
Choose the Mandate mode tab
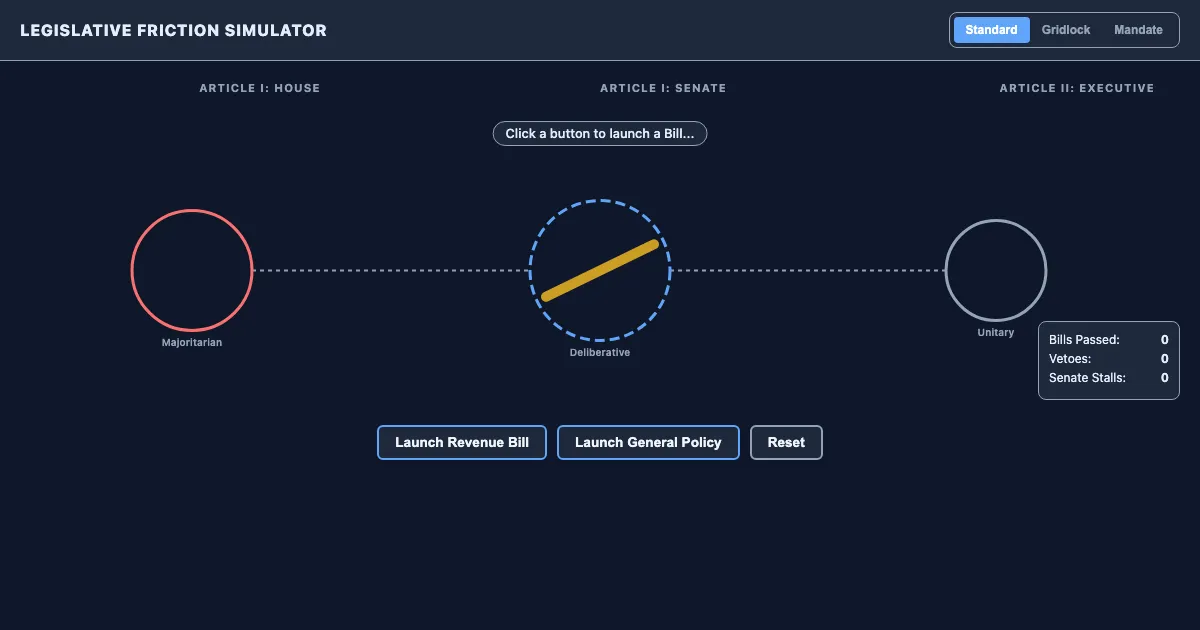[1138, 30]
